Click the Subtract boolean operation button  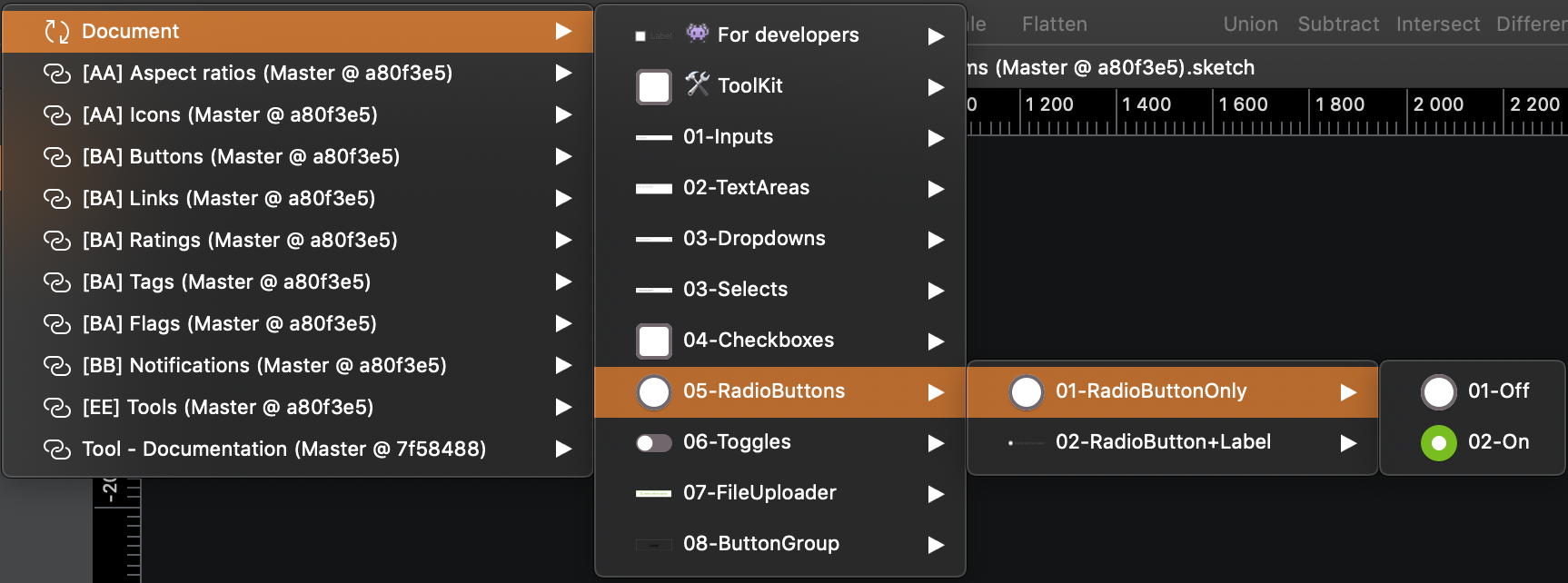[x=1338, y=25]
